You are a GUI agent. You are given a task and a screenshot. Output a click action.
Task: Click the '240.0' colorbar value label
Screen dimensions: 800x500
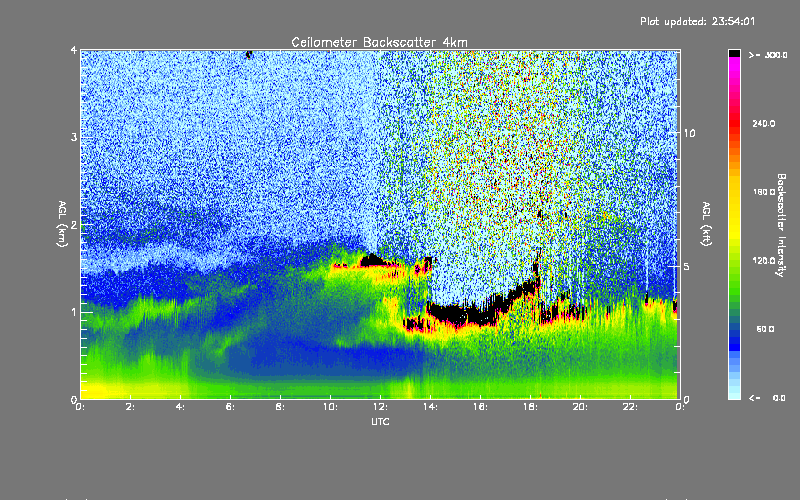coord(764,124)
